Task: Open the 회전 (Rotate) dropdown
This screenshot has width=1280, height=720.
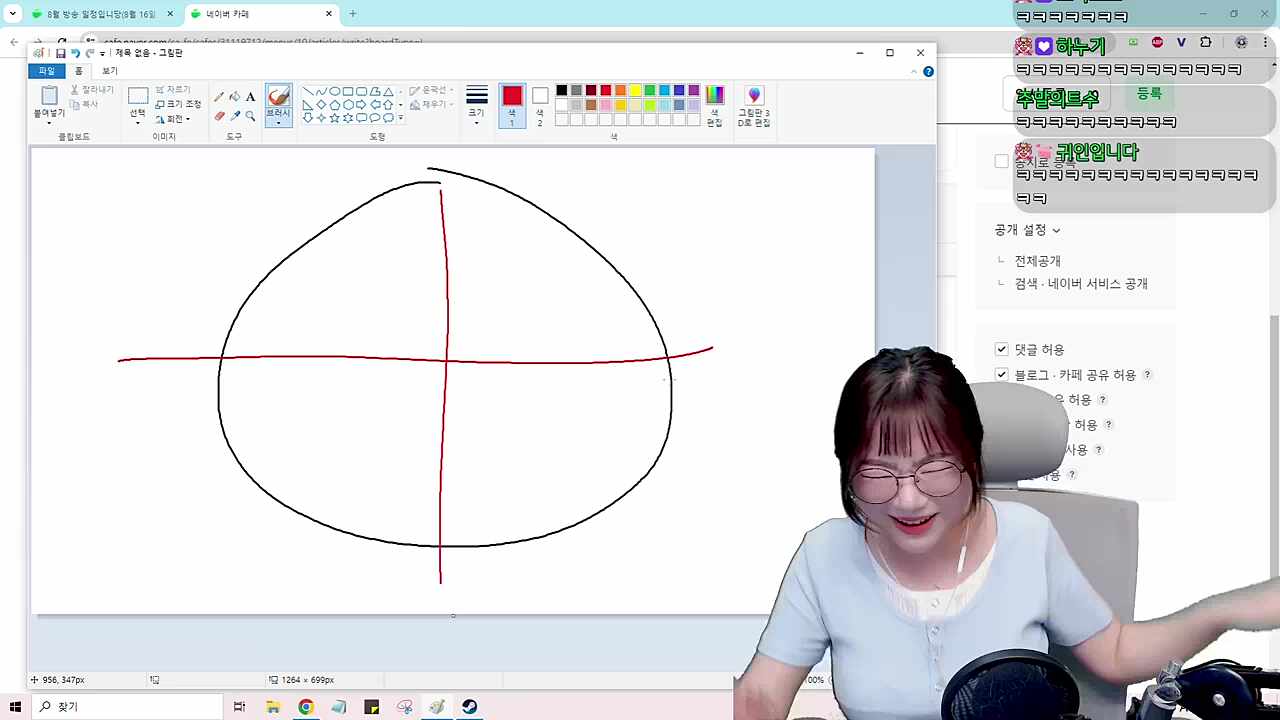Action: click(x=174, y=119)
